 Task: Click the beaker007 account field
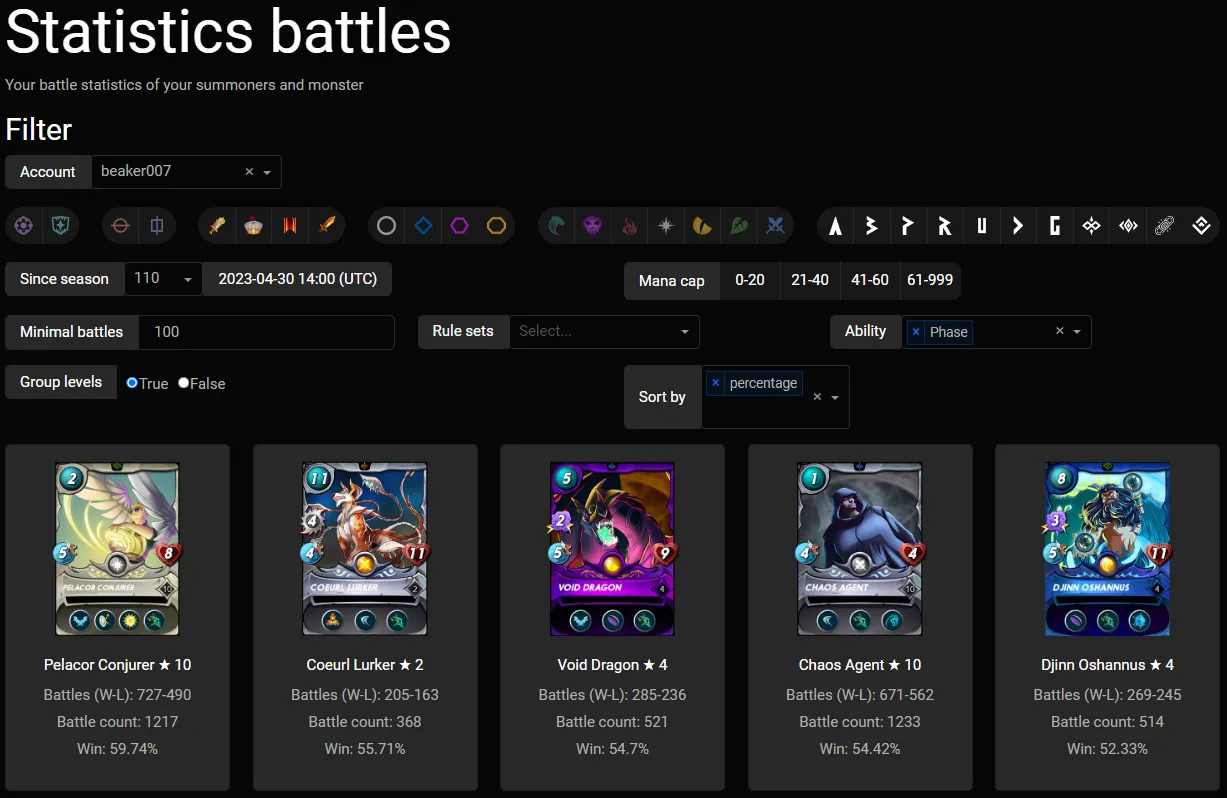point(186,172)
